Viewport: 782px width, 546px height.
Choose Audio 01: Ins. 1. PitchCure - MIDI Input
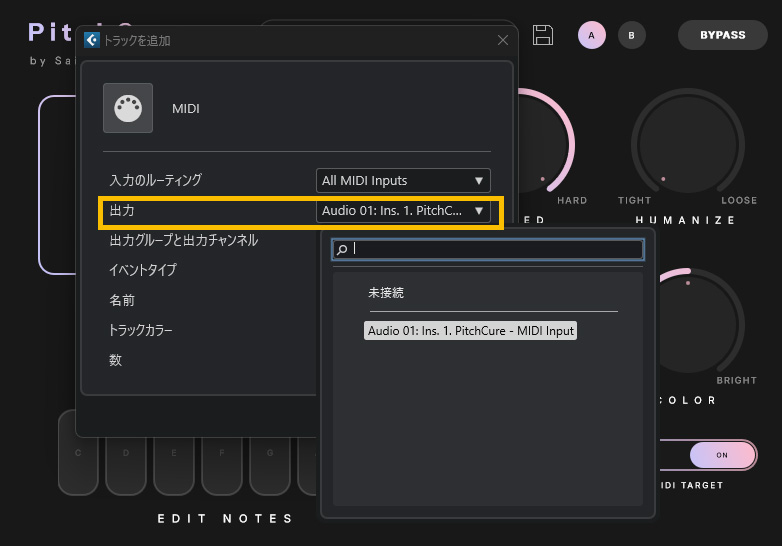click(x=470, y=331)
